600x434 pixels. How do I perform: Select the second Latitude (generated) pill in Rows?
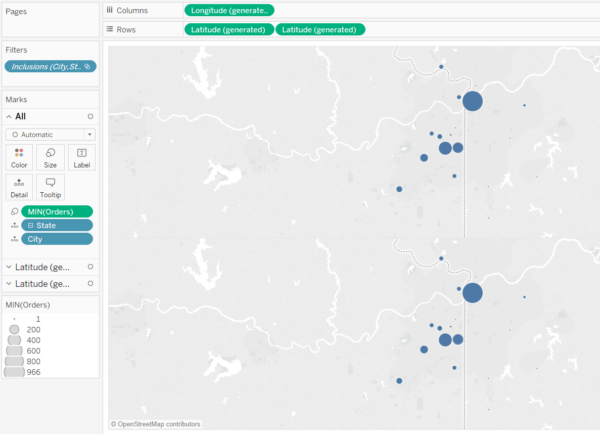(x=320, y=29)
